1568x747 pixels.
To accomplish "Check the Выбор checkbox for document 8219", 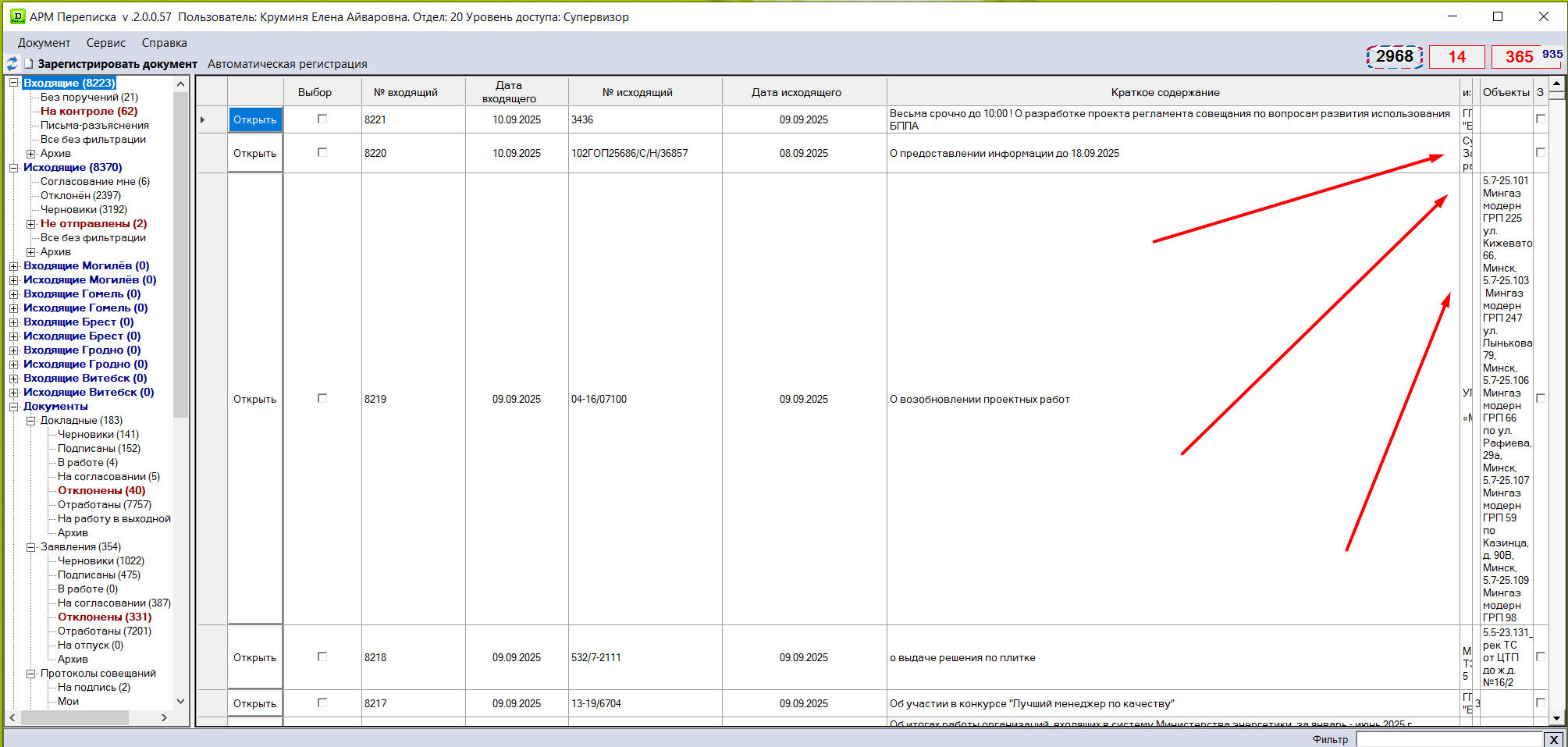I will pos(322,399).
